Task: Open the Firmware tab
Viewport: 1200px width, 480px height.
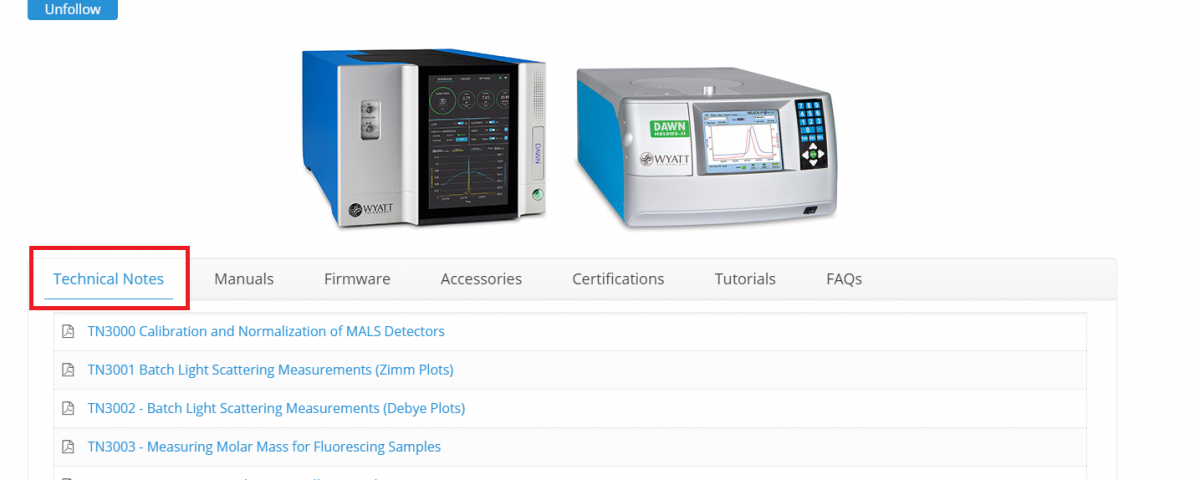Action: [357, 279]
